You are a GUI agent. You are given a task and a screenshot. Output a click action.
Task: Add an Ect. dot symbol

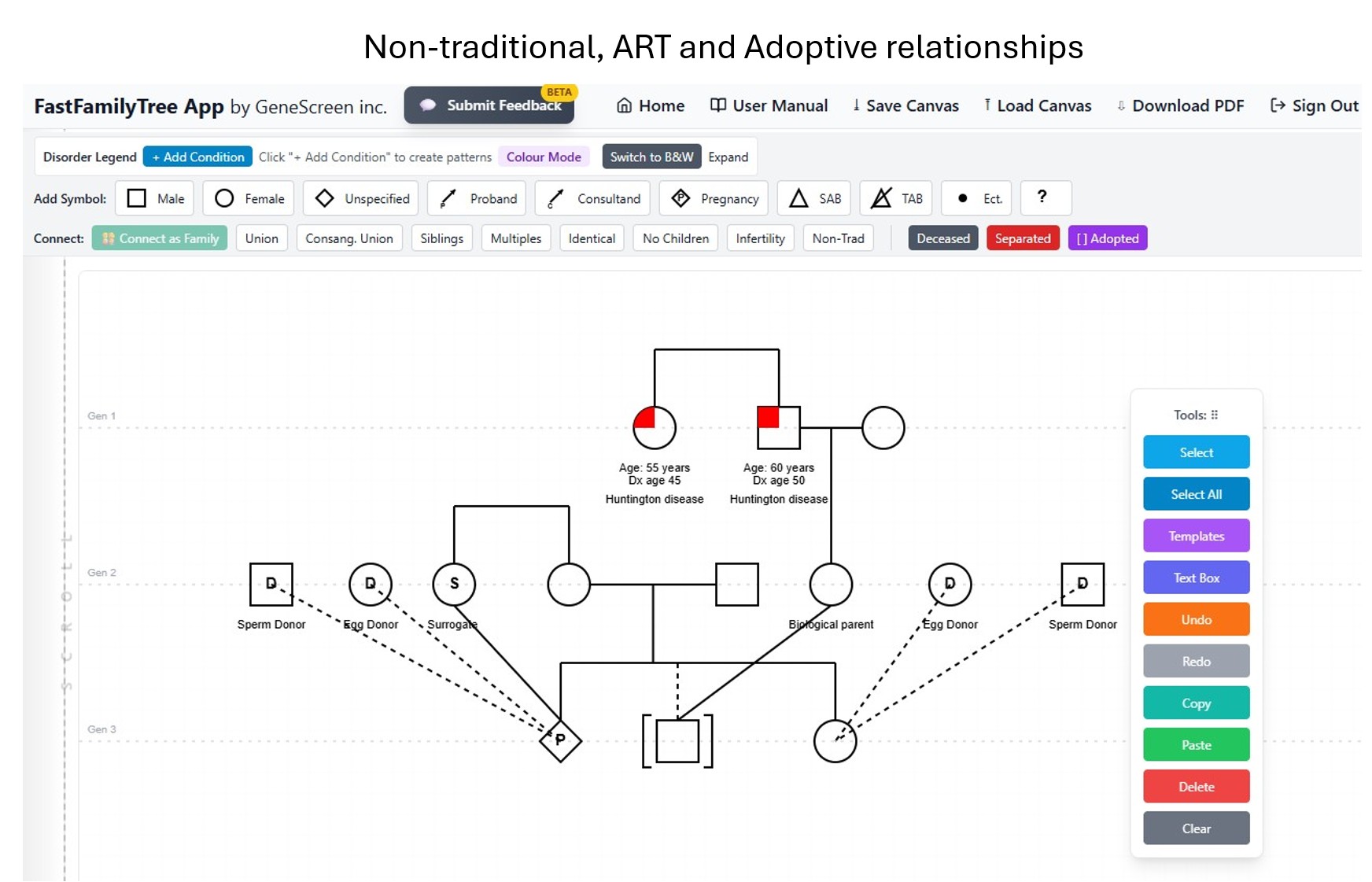[976, 198]
